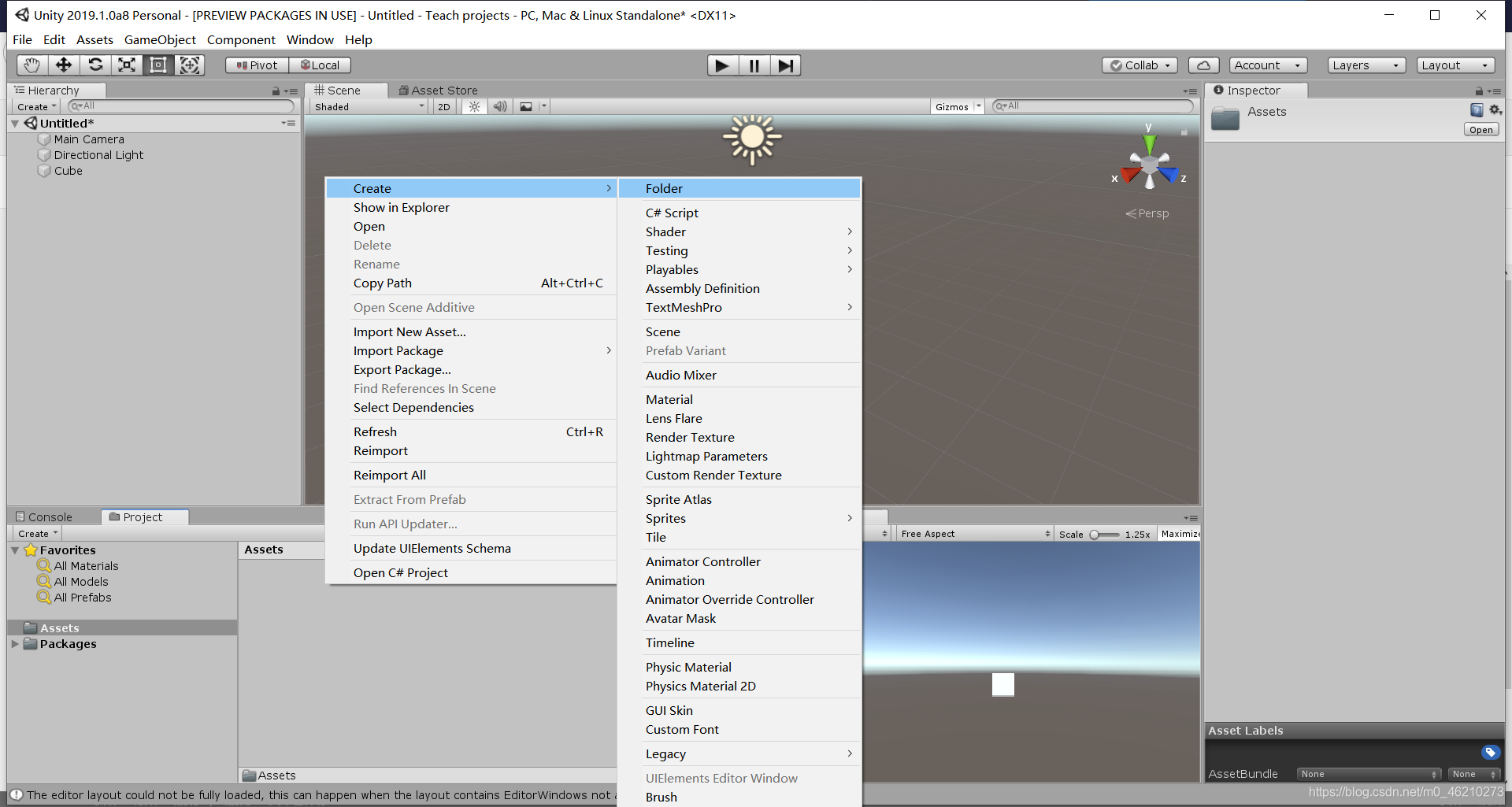Switch to the Asset Store tab
1512x807 pixels.
438,91
